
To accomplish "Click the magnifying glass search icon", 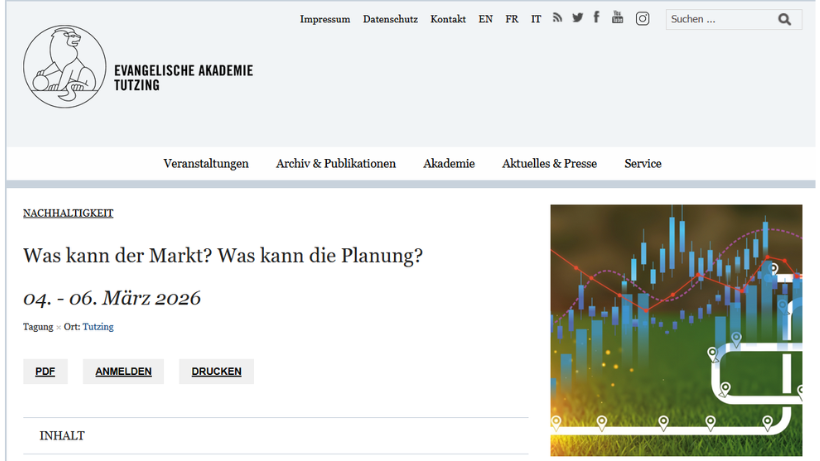I will click(x=784, y=19).
